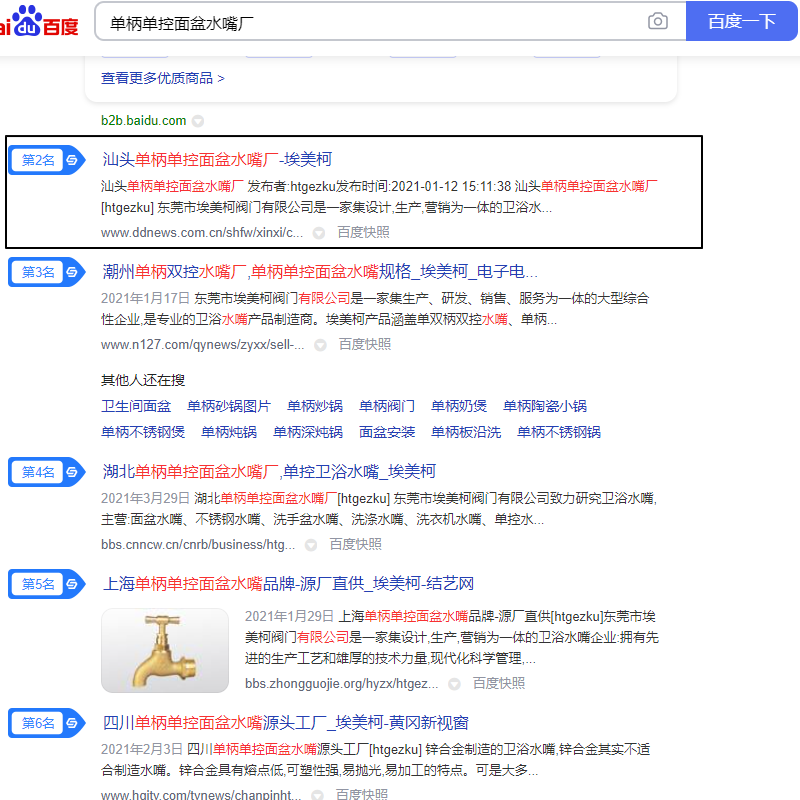Open www.hgitv.com result URL
The width and height of the screenshot is (800, 800).
tap(201, 794)
